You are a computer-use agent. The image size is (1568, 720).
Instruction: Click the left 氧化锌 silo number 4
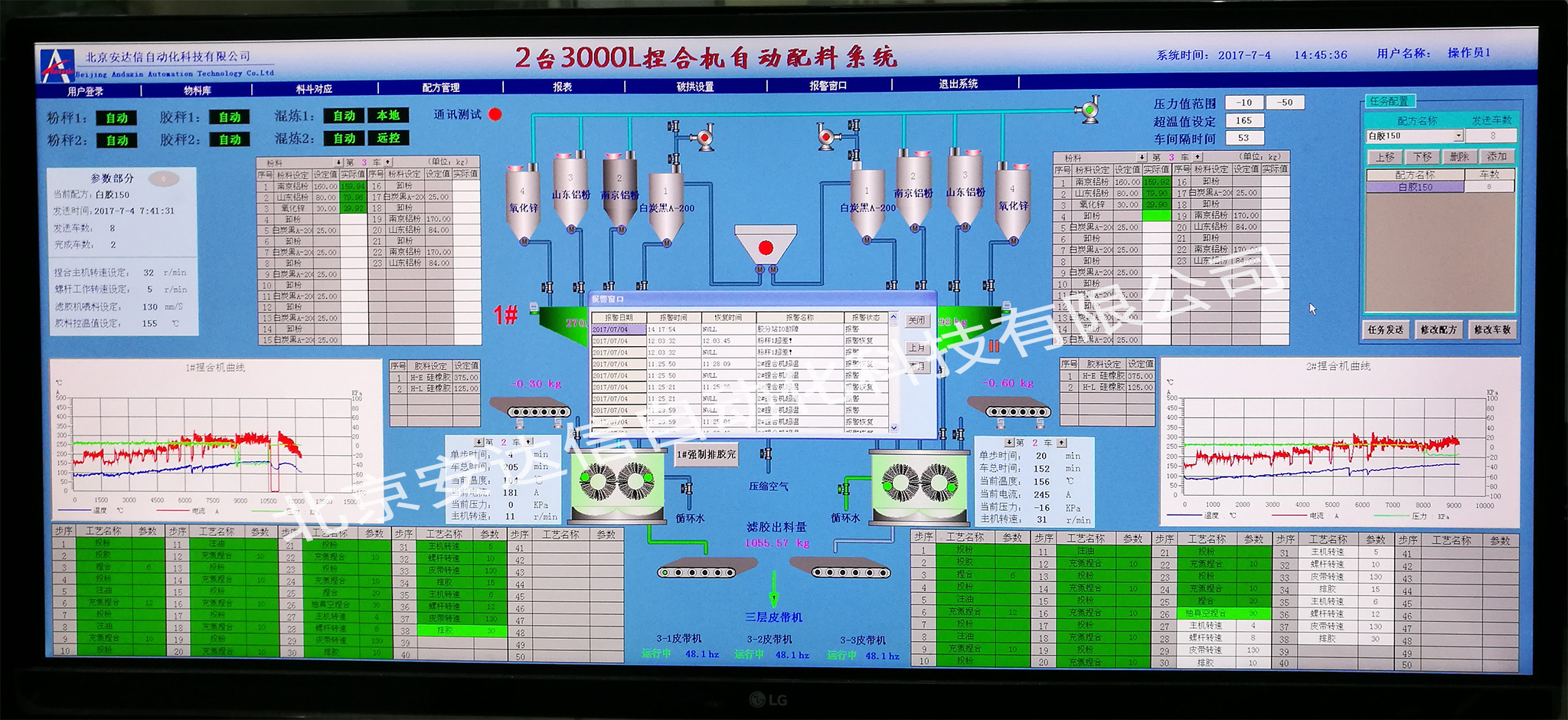(523, 194)
